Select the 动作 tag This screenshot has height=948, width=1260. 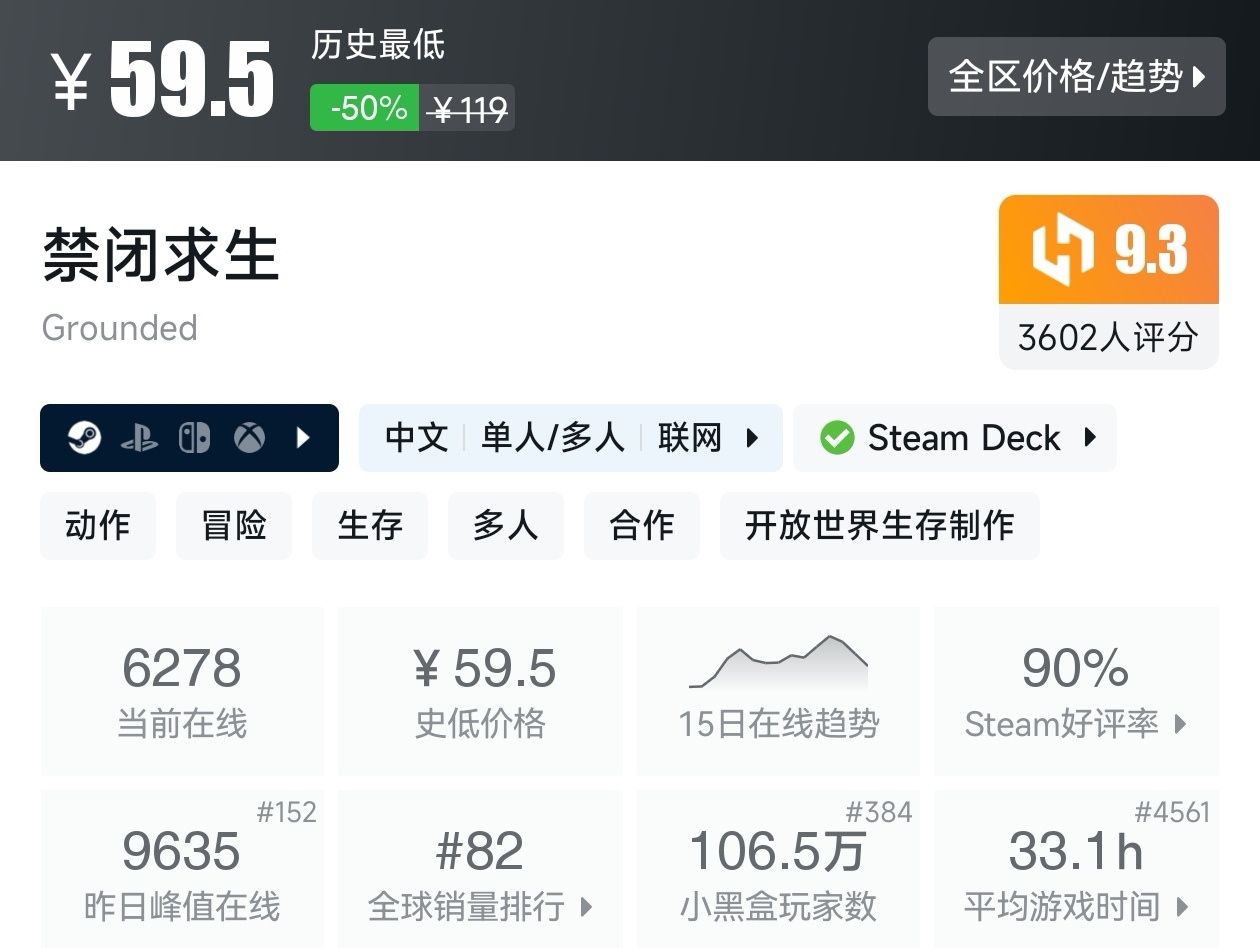tap(98, 525)
